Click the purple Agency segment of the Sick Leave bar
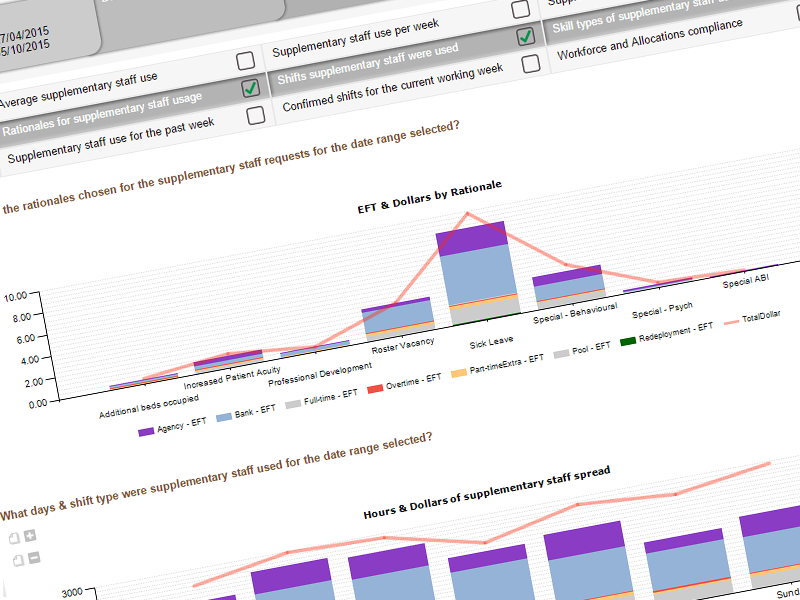The width and height of the screenshot is (800, 600). click(471, 238)
